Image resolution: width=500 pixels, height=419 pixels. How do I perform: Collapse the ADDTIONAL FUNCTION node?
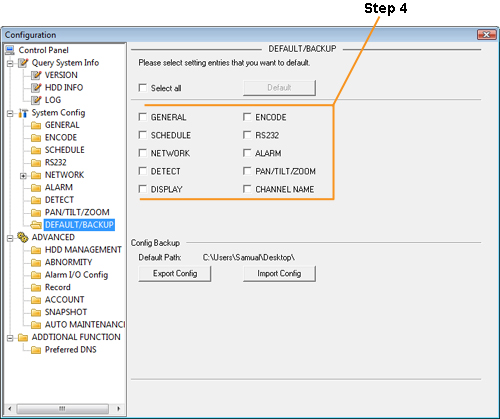point(10,338)
